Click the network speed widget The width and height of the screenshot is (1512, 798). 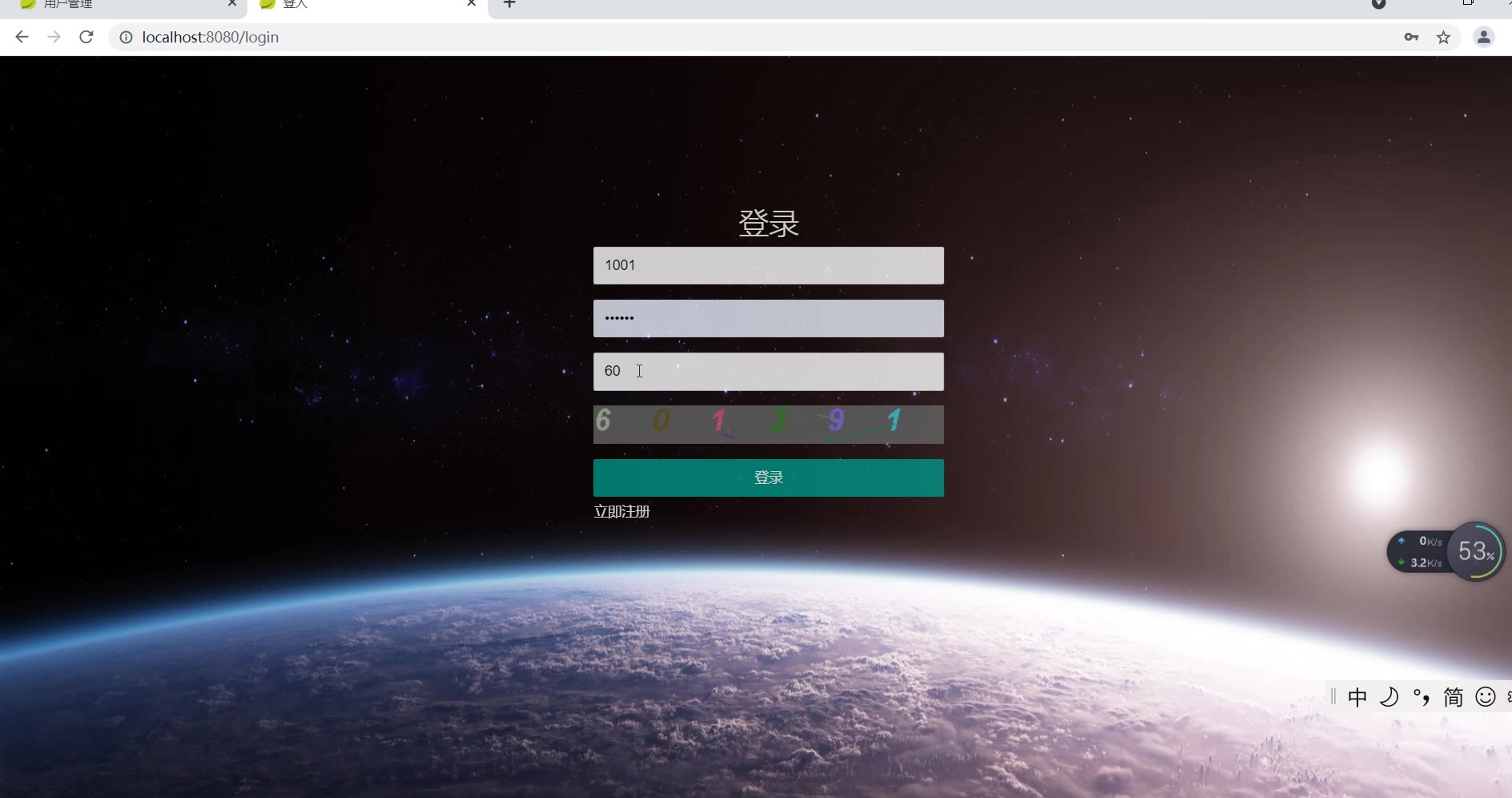click(1418, 551)
